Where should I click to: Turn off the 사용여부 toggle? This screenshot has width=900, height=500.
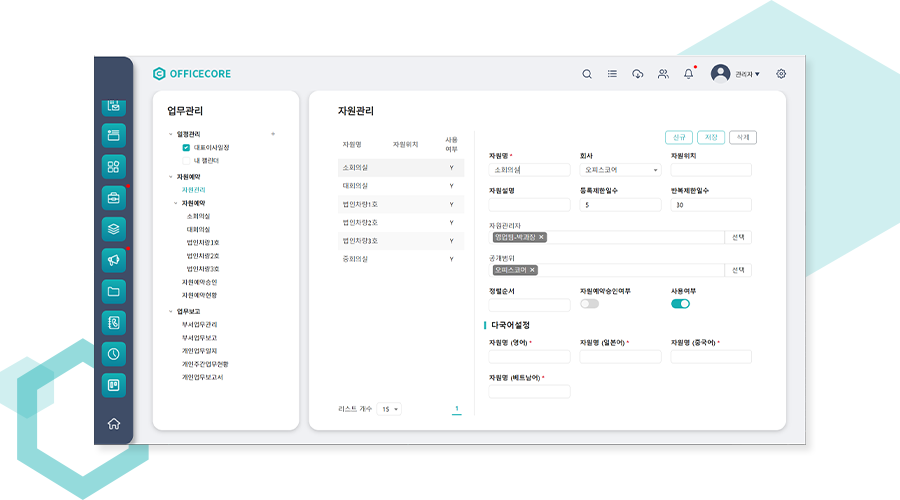point(680,304)
